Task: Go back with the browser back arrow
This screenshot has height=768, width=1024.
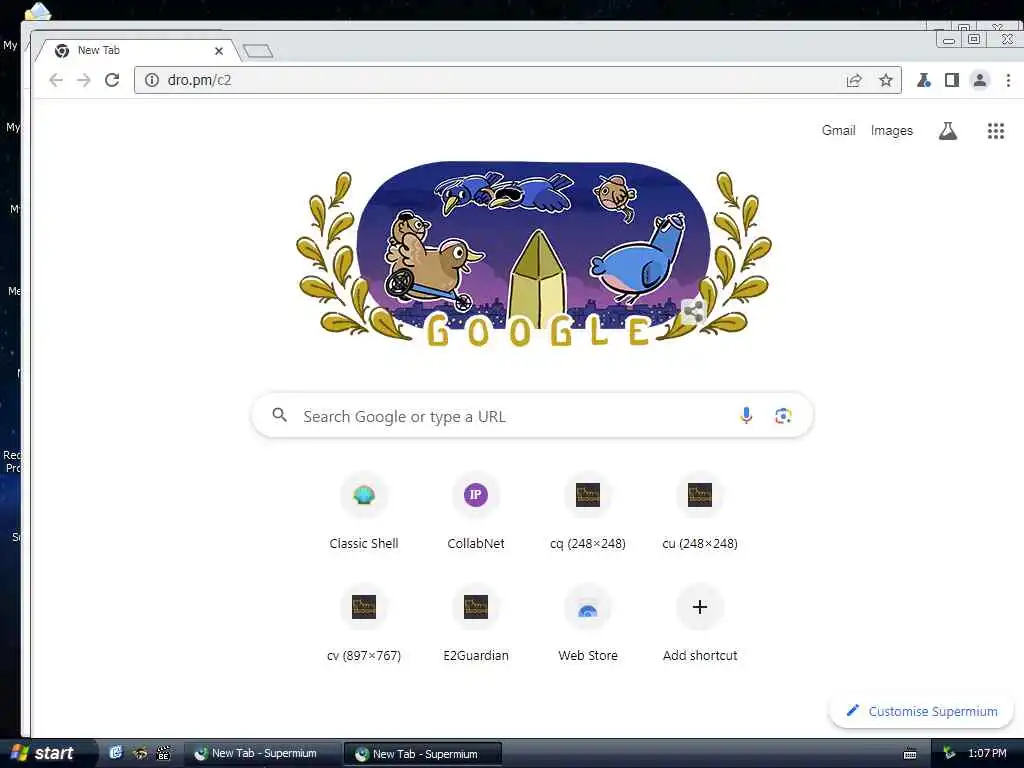Action: coord(56,80)
